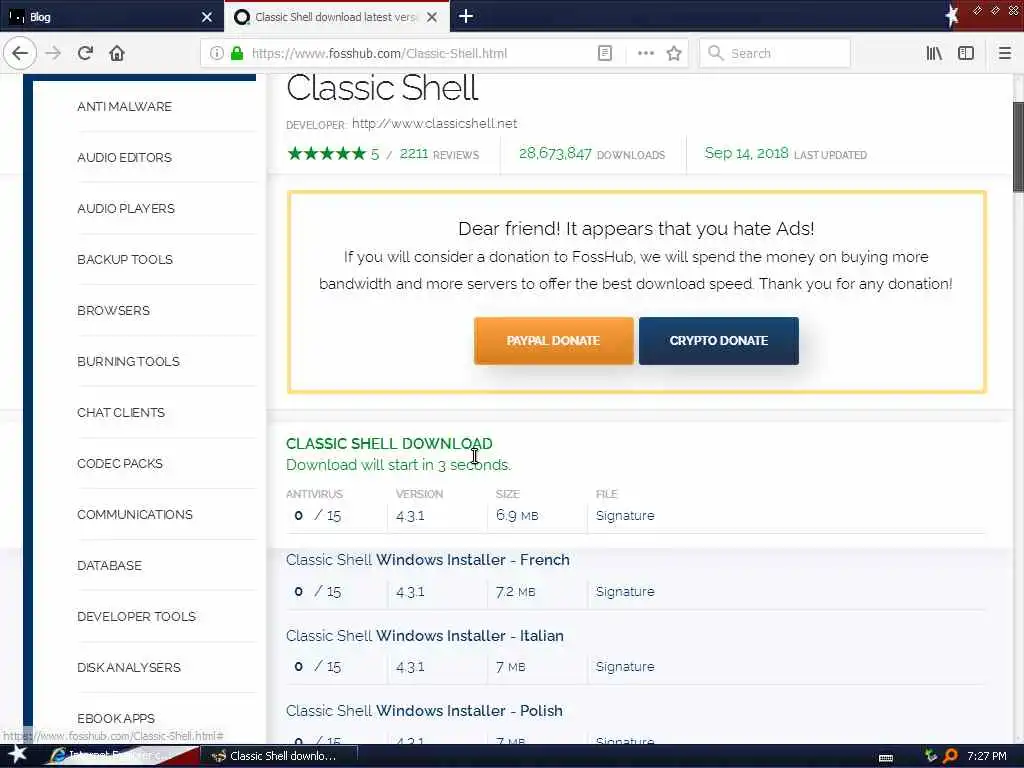Click the keyboard icon in system tray
Image resolution: width=1024 pixels, height=768 pixels.
coord(886,758)
